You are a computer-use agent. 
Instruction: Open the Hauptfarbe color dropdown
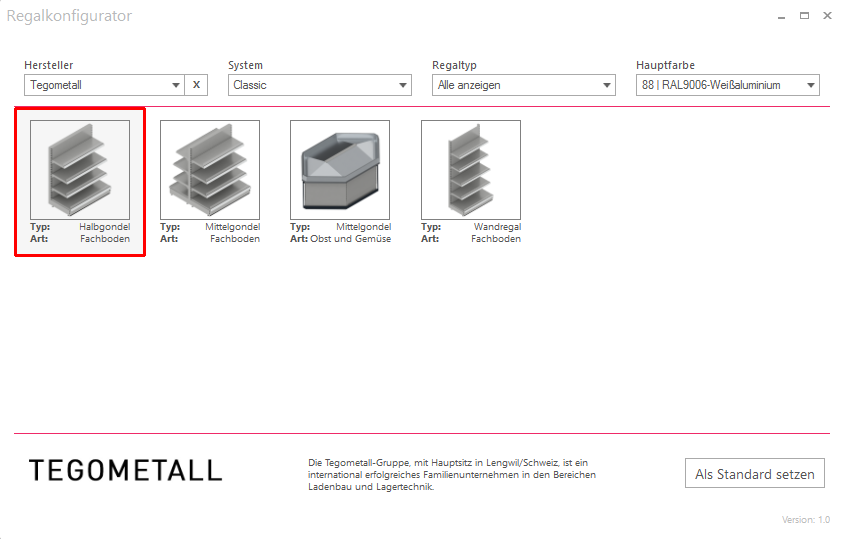(727, 85)
